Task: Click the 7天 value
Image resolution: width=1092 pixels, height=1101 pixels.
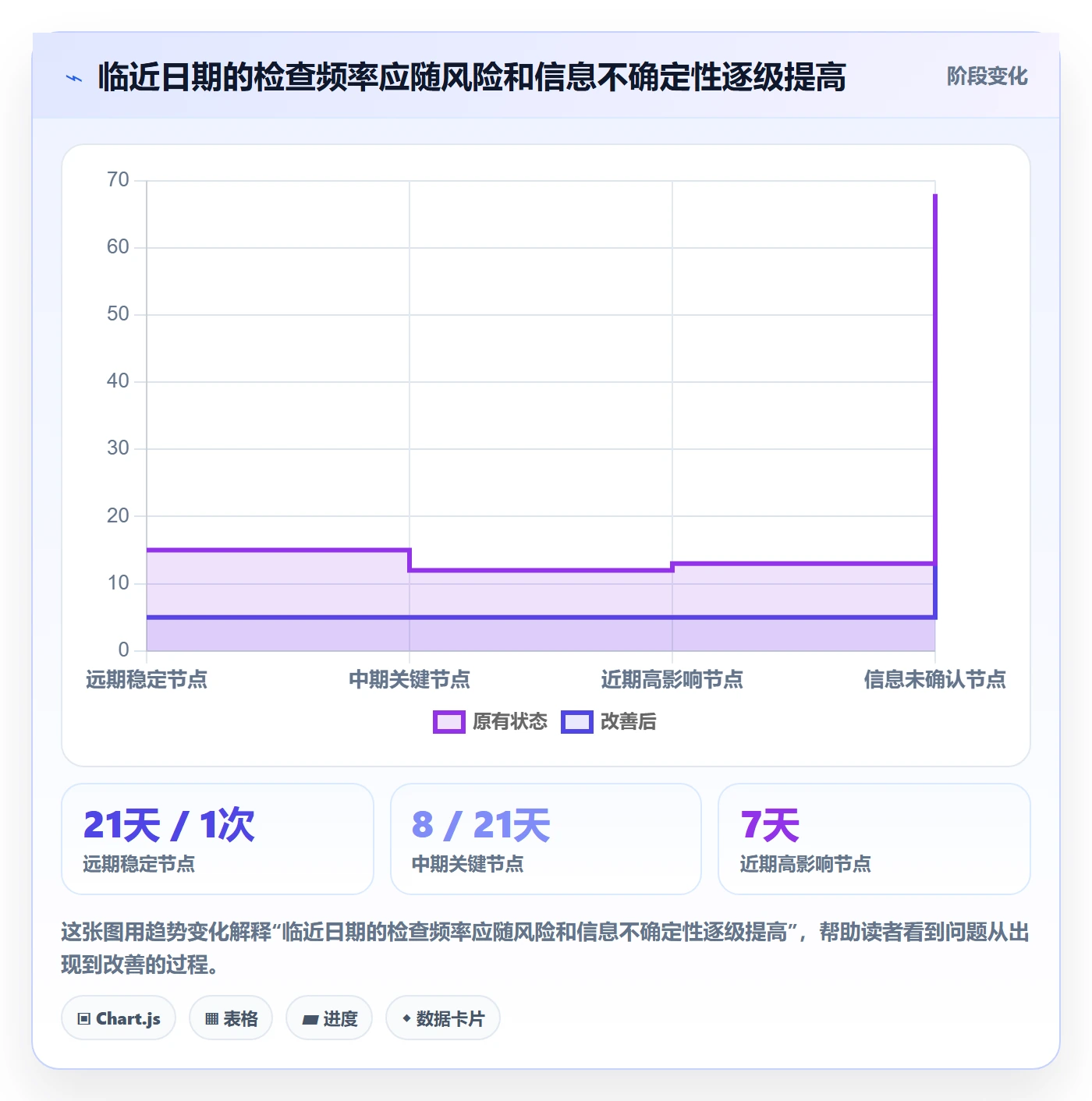Action: [x=770, y=825]
